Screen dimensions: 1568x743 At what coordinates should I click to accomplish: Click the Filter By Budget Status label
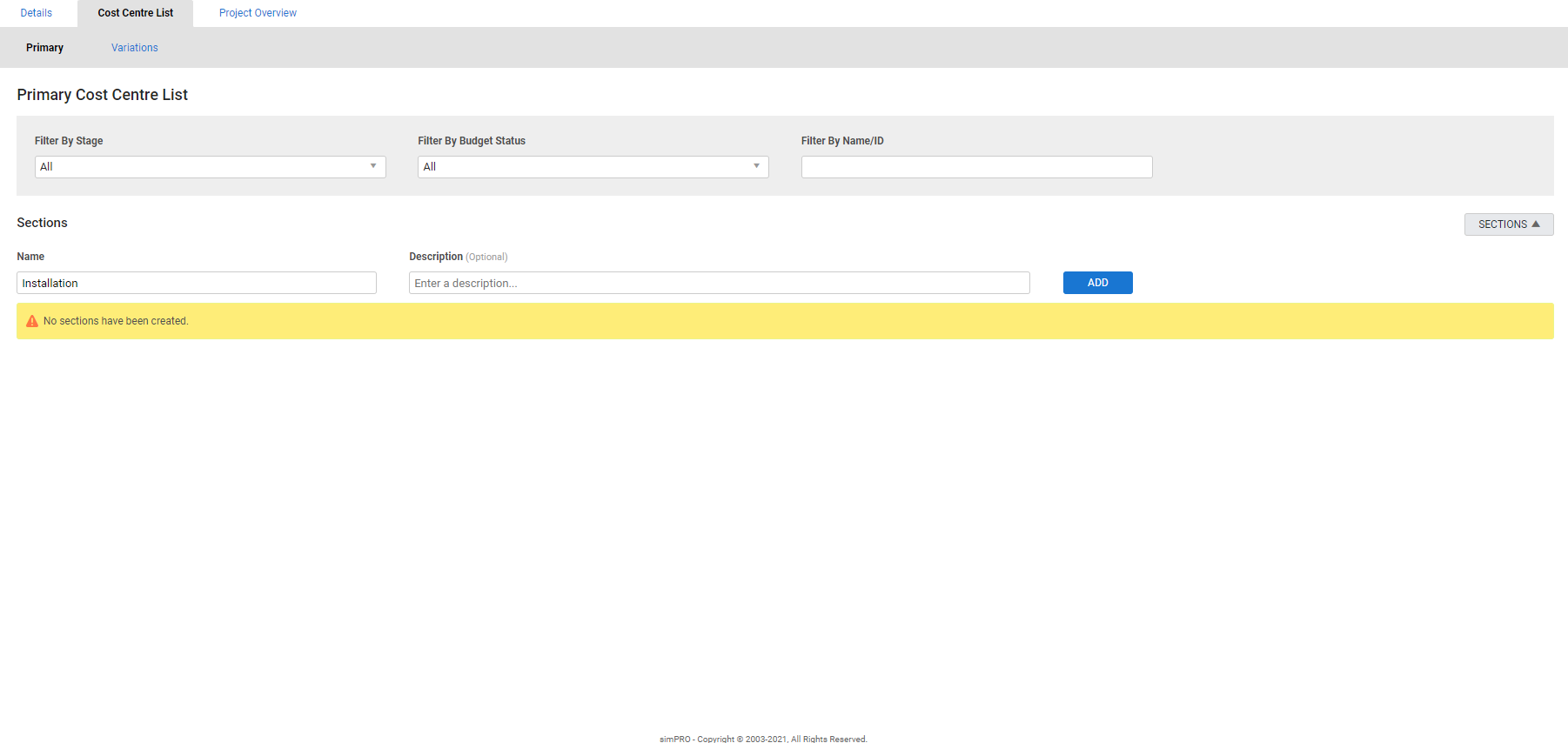(471, 141)
